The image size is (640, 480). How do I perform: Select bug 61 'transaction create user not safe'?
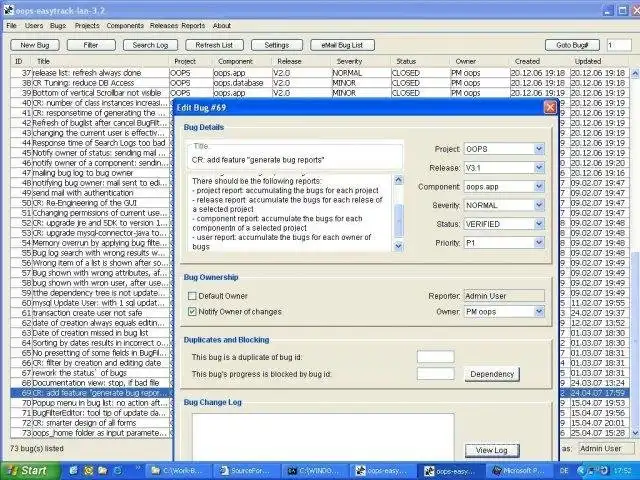tap(90, 313)
